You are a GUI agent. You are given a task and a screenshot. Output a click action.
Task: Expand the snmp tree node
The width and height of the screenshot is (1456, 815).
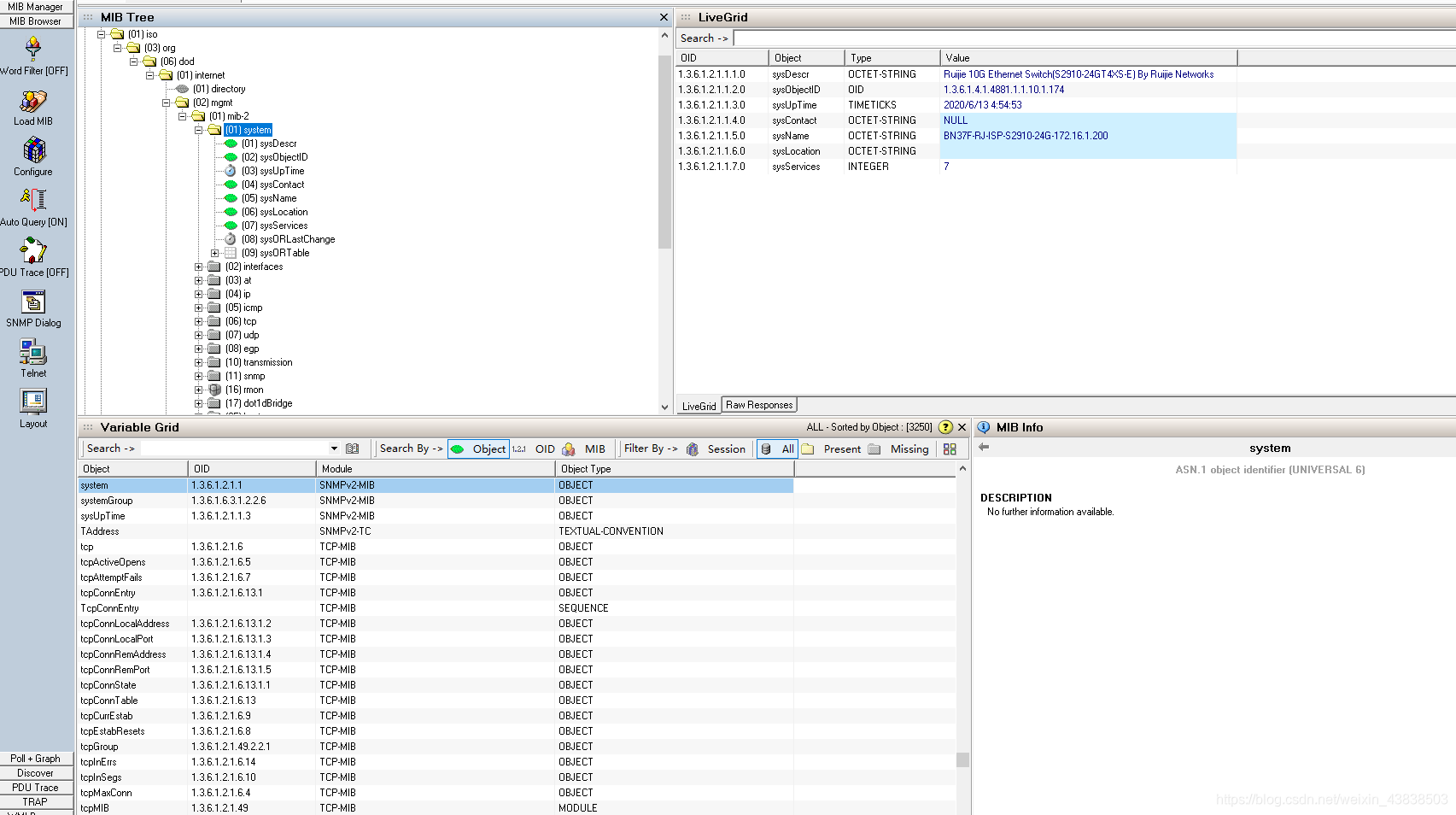[x=199, y=376]
